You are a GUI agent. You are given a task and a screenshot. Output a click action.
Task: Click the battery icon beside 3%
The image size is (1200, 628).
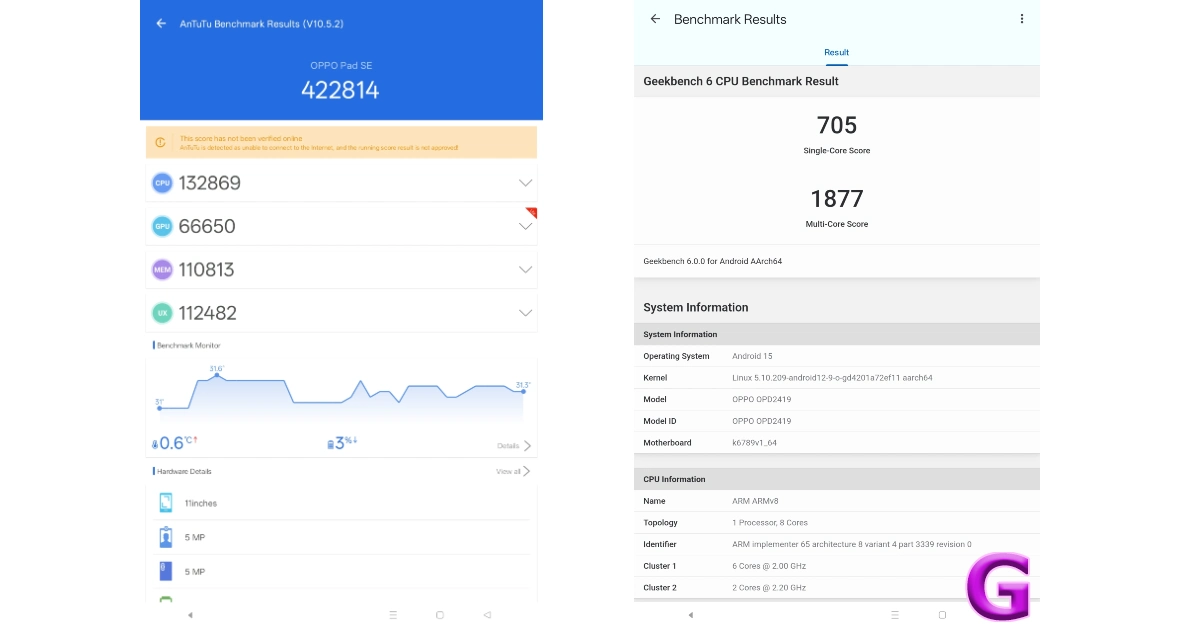[331, 444]
